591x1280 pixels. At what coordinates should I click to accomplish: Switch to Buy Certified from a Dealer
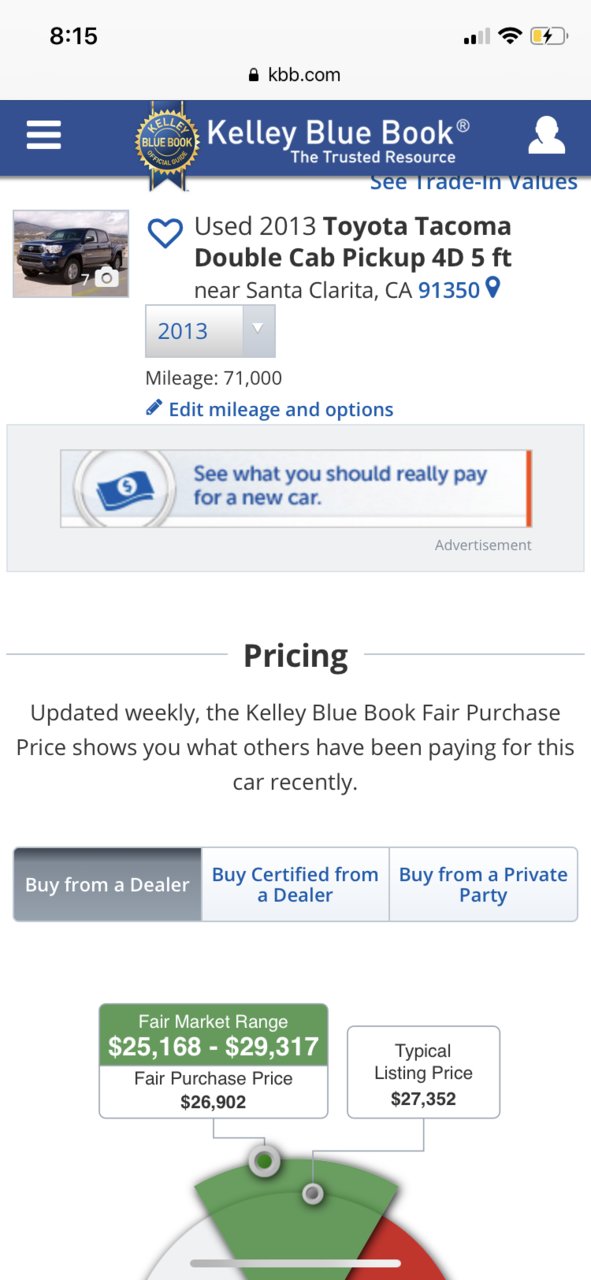(295, 885)
